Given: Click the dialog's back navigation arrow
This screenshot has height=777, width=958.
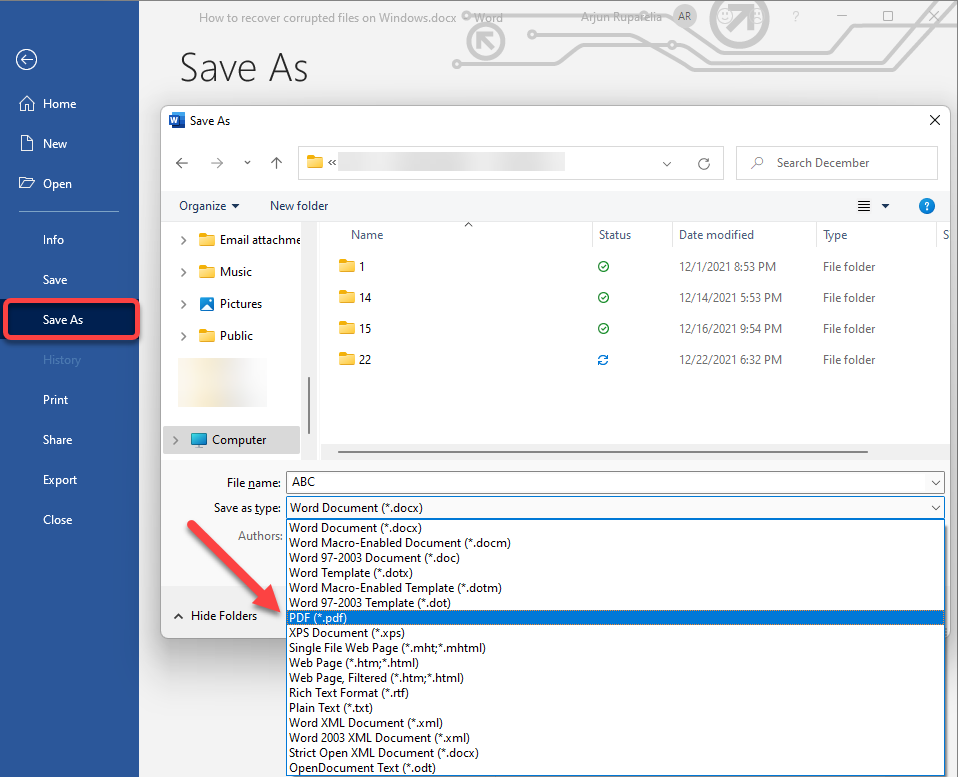Looking at the screenshot, I should point(181,162).
